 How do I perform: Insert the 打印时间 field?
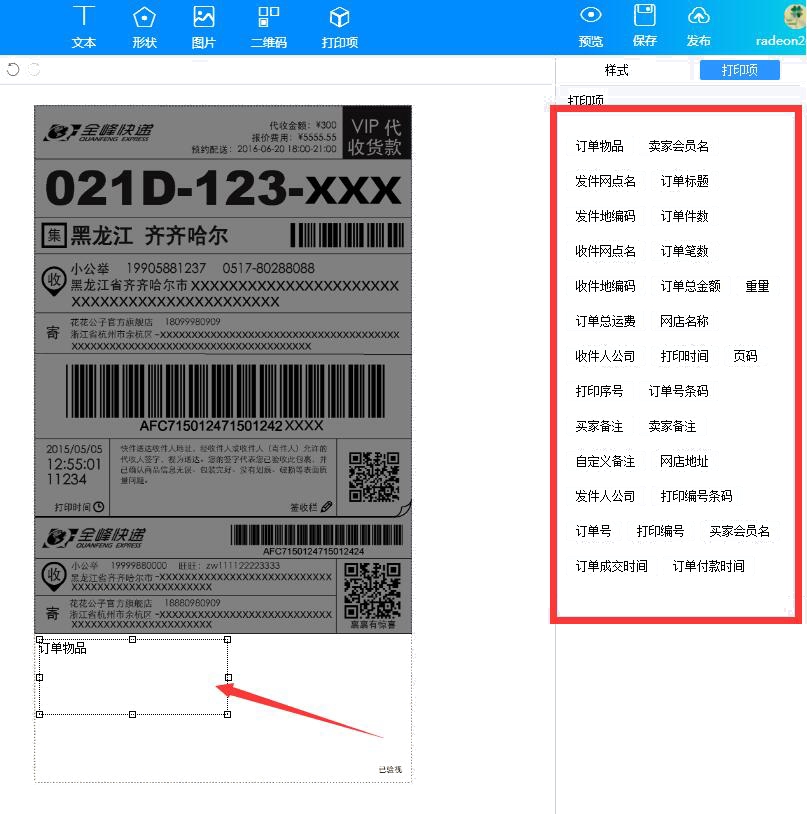(684, 356)
